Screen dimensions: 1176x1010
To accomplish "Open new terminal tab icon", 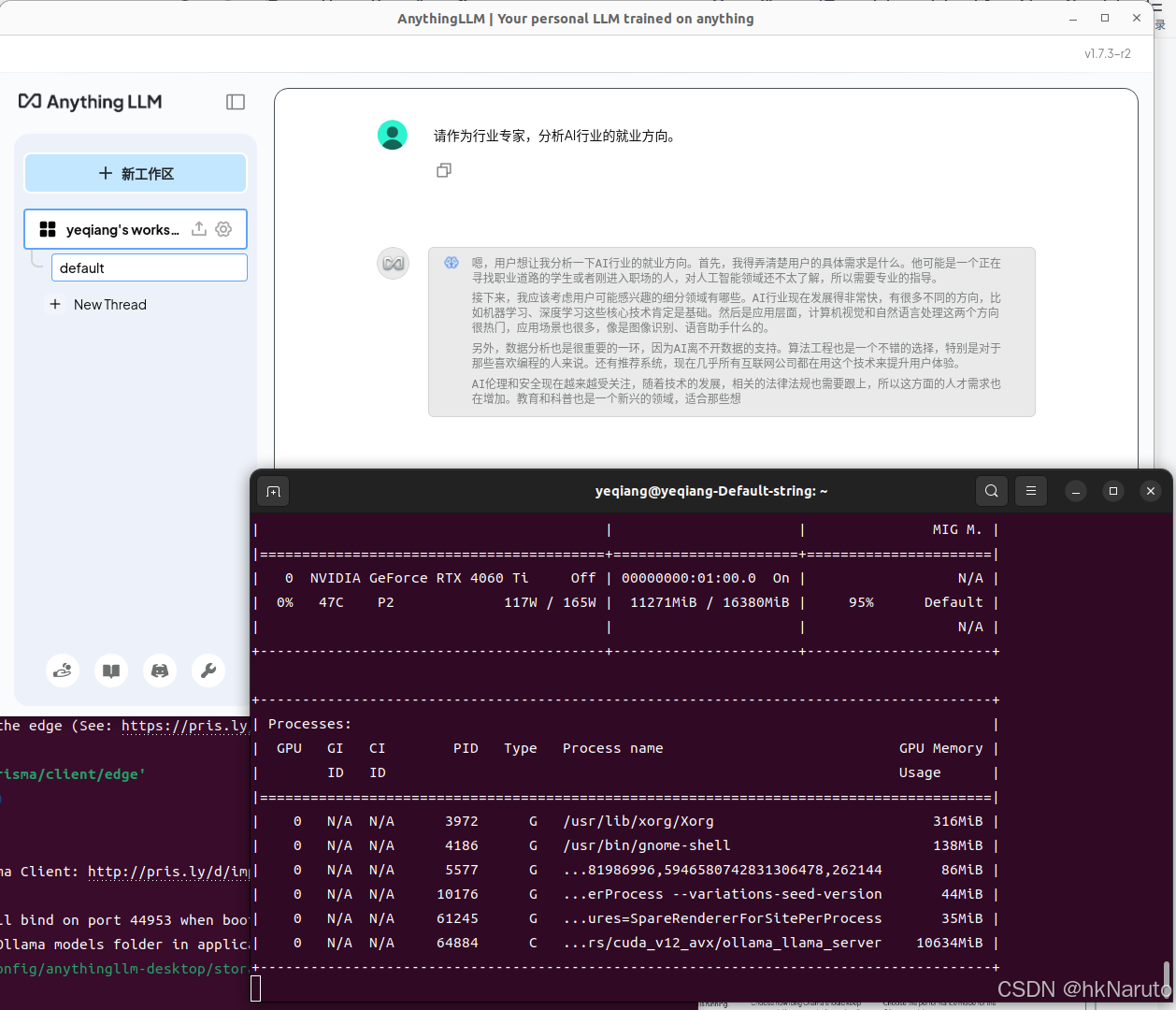I will point(273,491).
